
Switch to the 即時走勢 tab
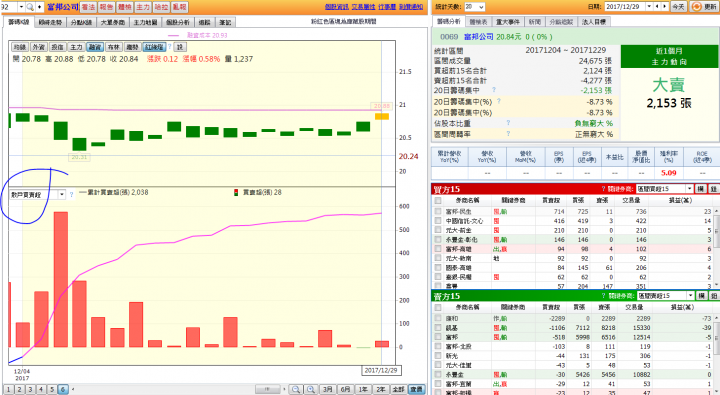pos(50,22)
